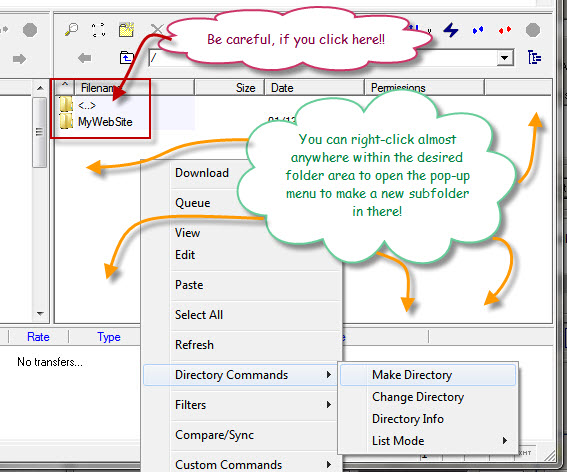The width and height of the screenshot is (567, 472).
Task: Click the new folder icon in toolbar
Action: point(127,30)
